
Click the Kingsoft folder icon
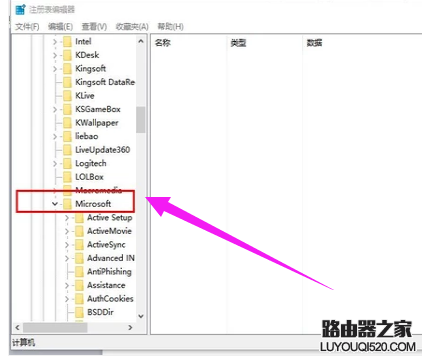point(67,69)
